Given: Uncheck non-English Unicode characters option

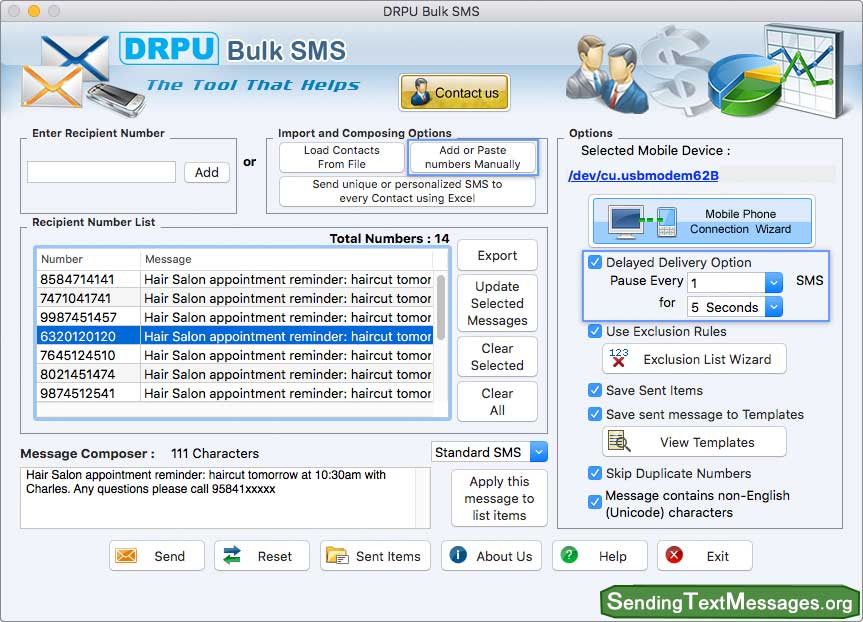Looking at the screenshot, I should 595,502.
